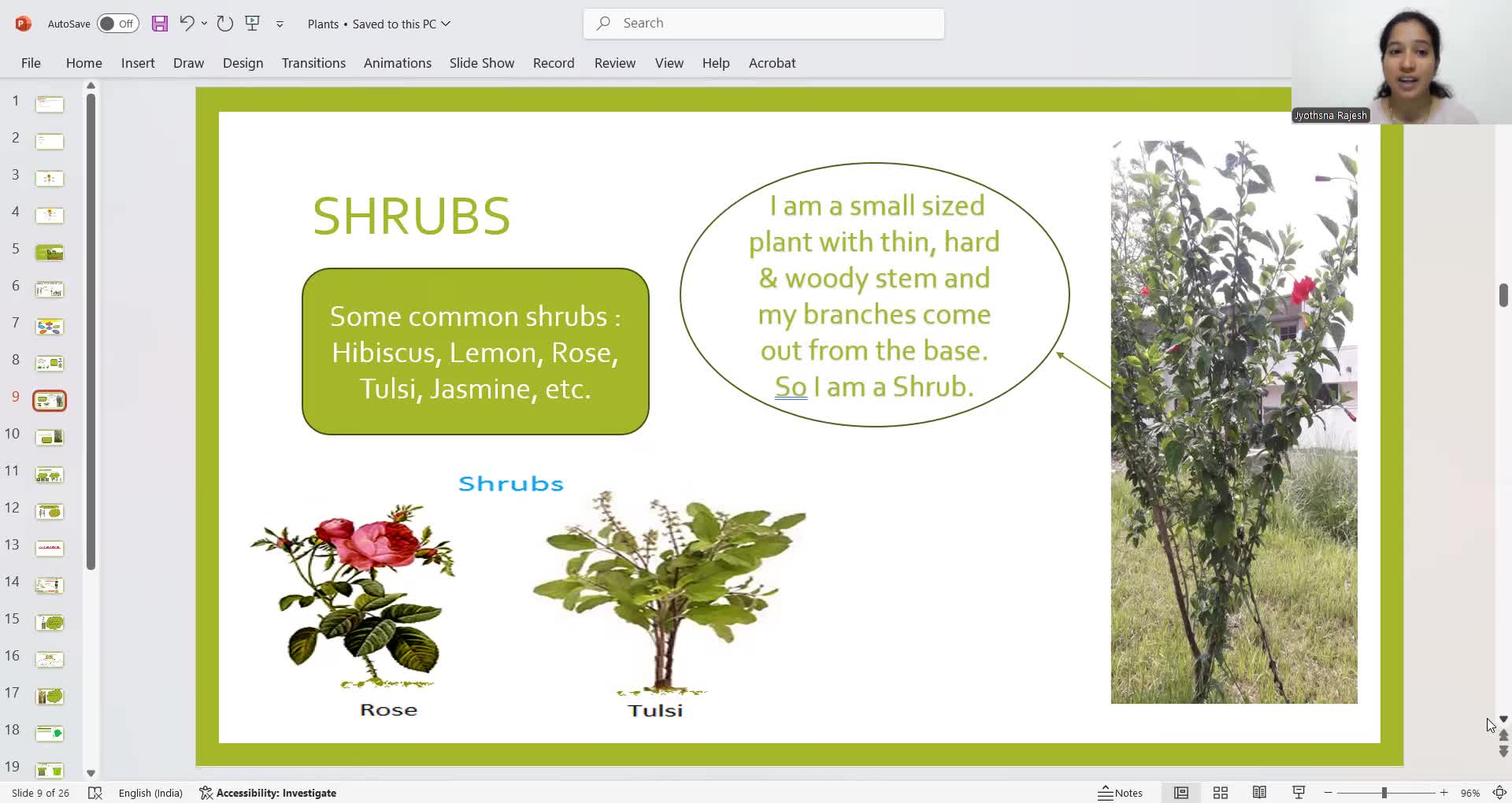Select slide 15 thumbnail

pyautogui.click(x=50, y=622)
